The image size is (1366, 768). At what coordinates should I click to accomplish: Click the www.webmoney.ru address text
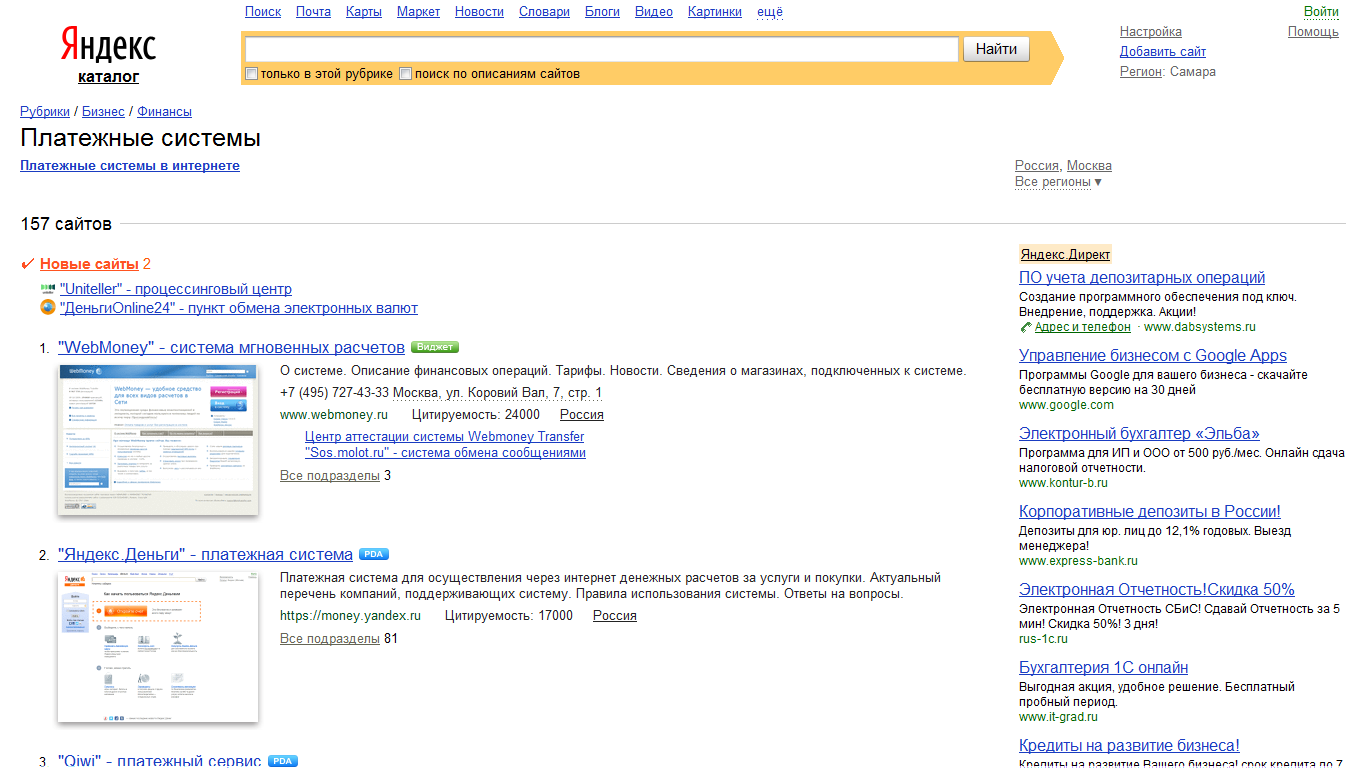[334, 415]
